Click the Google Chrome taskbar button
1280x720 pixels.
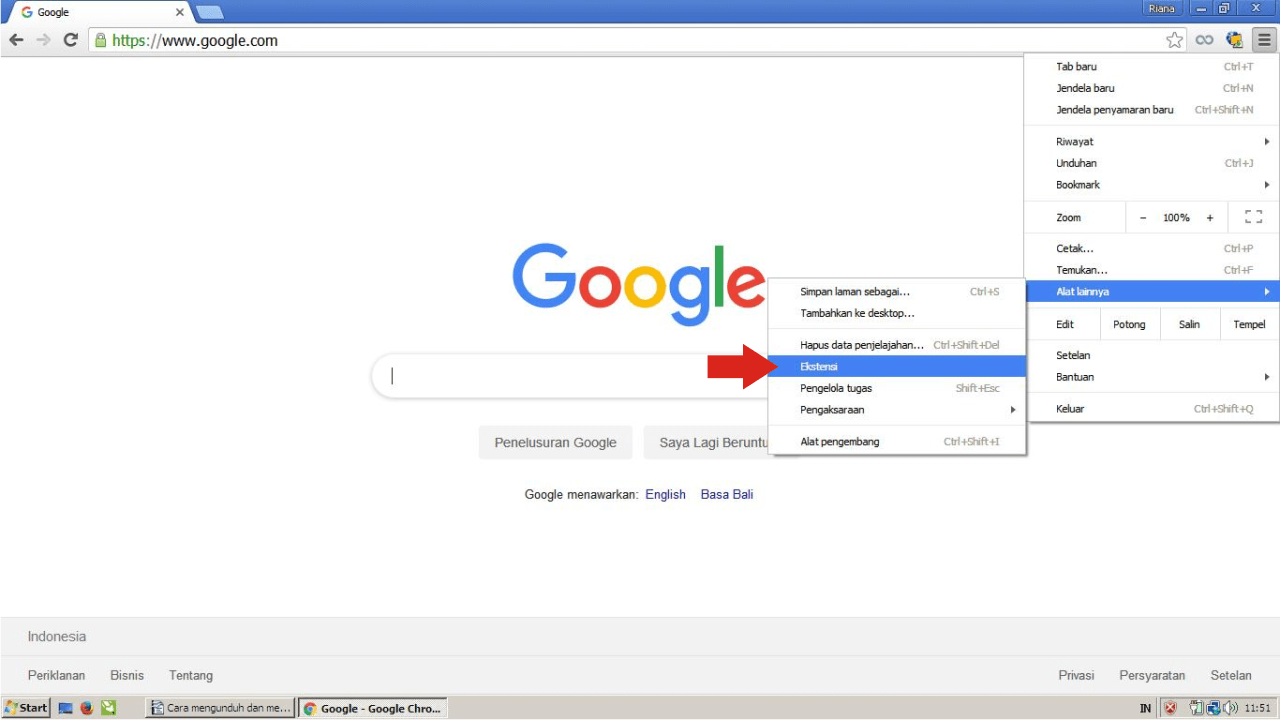373,708
